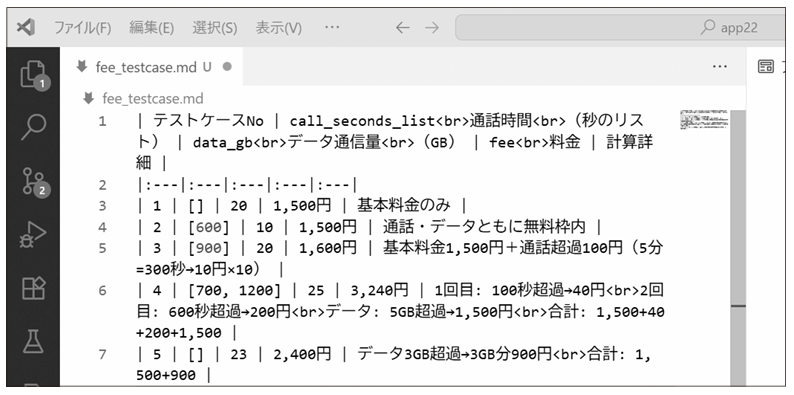Open the 表示(V) menu
Screen dimensions: 794x395
(x=279, y=28)
